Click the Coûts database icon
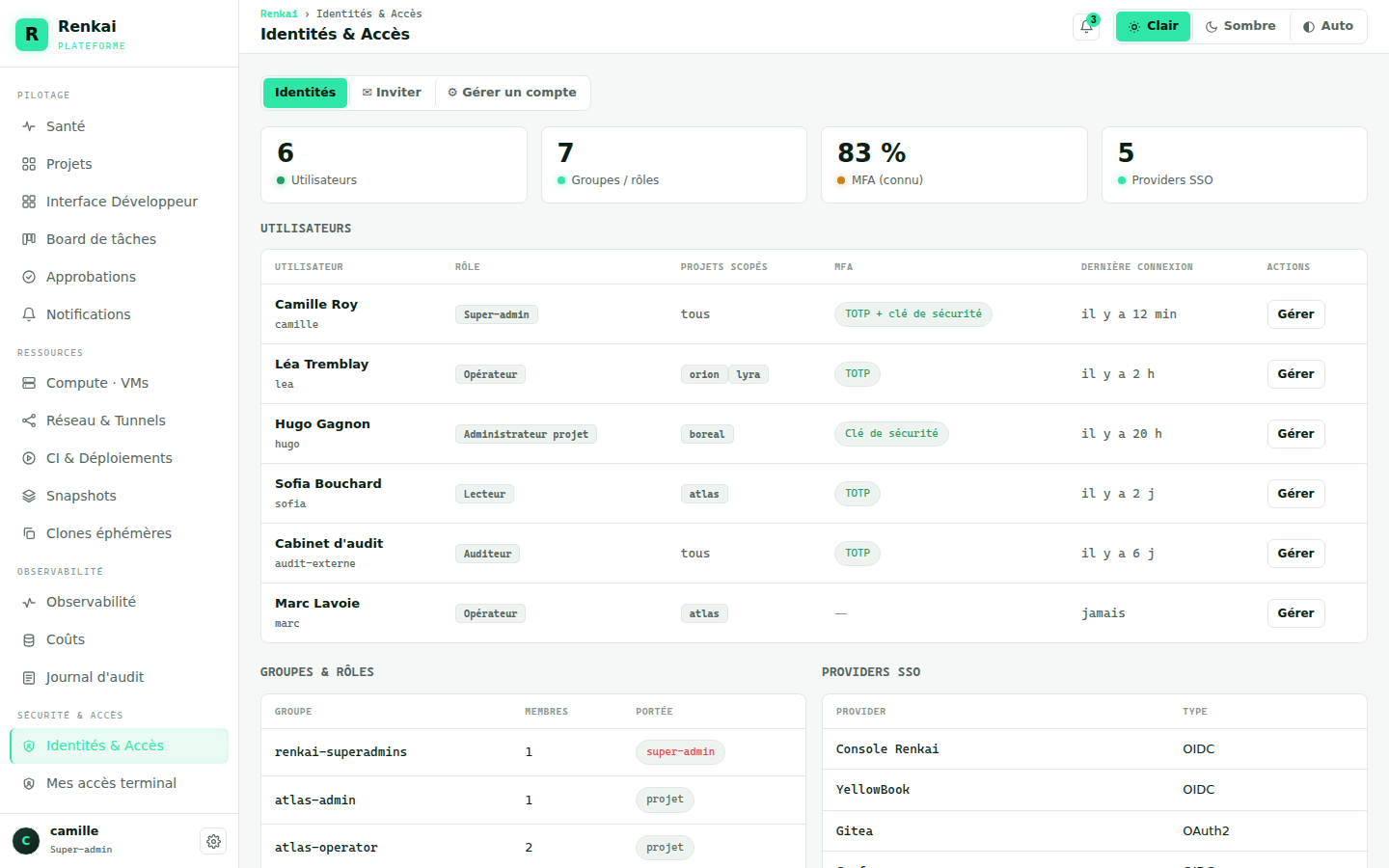The width and height of the screenshot is (1389, 868). coord(29,639)
